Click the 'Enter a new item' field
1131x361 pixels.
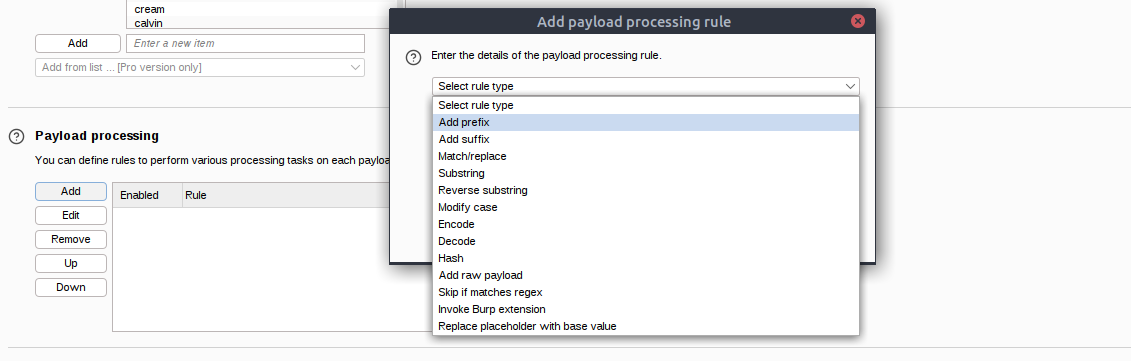[245, 43]
